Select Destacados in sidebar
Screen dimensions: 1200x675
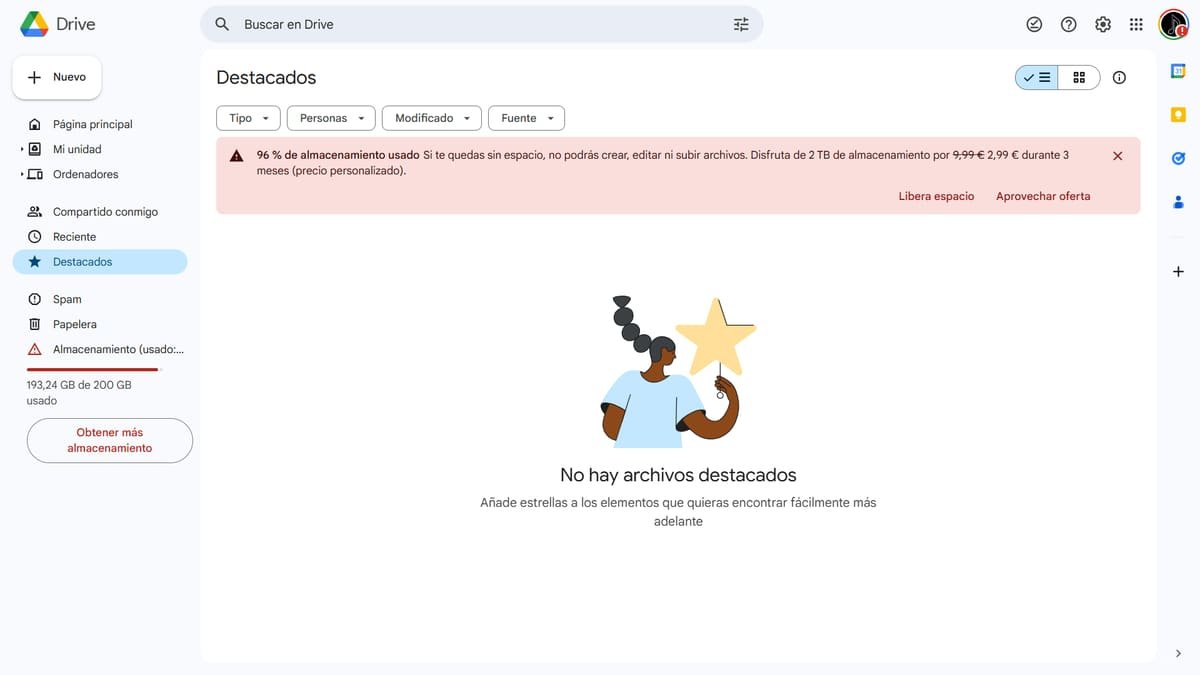coord(100,261)
